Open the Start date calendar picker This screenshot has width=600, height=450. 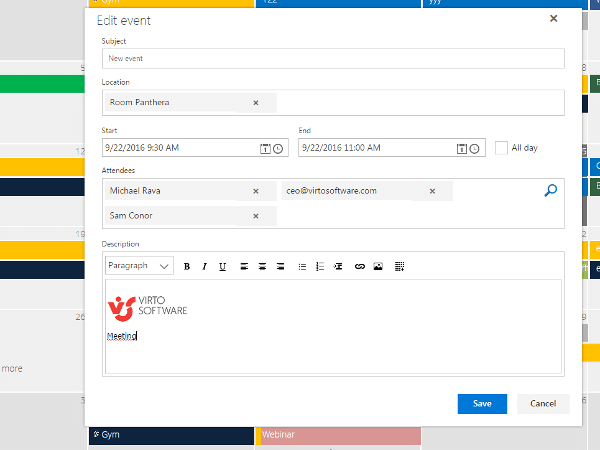tap(265, 148)
